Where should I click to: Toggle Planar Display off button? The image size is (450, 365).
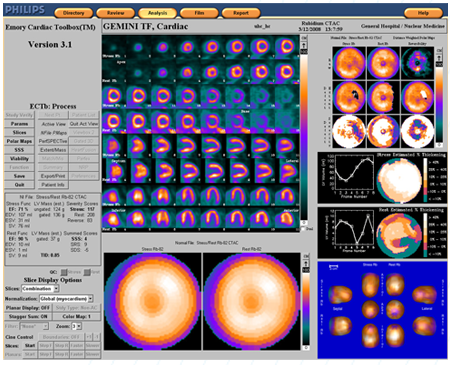click(x=28, y=308)
